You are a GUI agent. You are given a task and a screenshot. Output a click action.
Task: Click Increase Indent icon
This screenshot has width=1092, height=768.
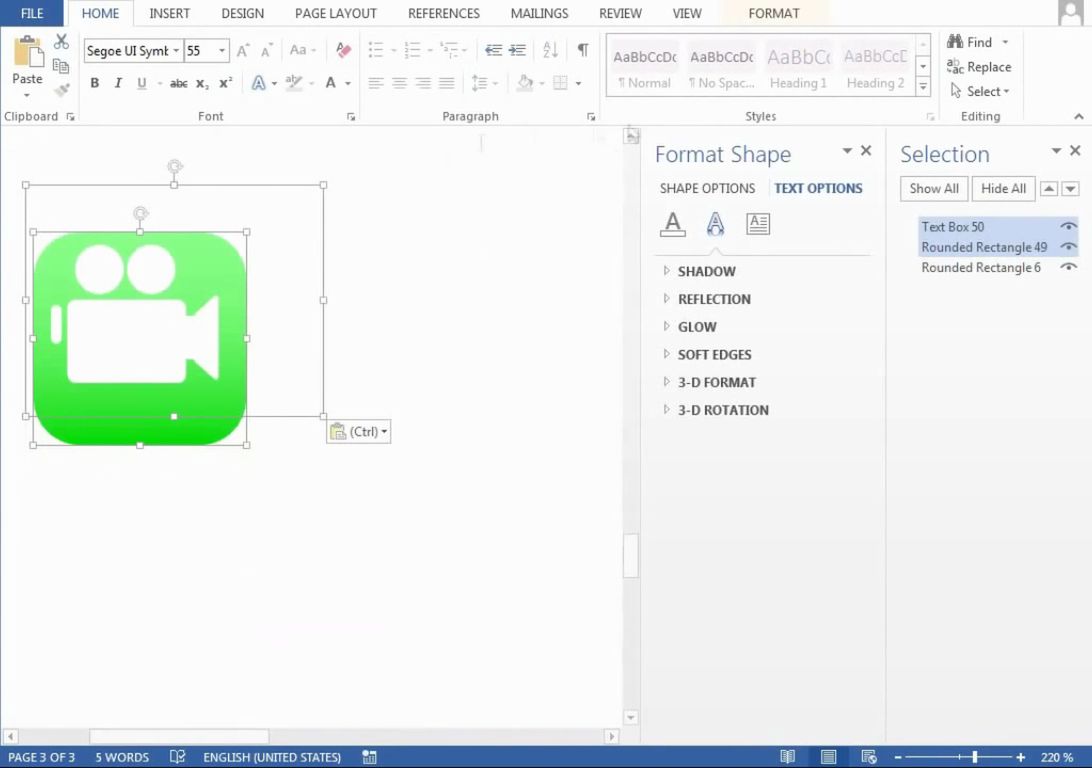pyautogui.click(x=517, y=50)
